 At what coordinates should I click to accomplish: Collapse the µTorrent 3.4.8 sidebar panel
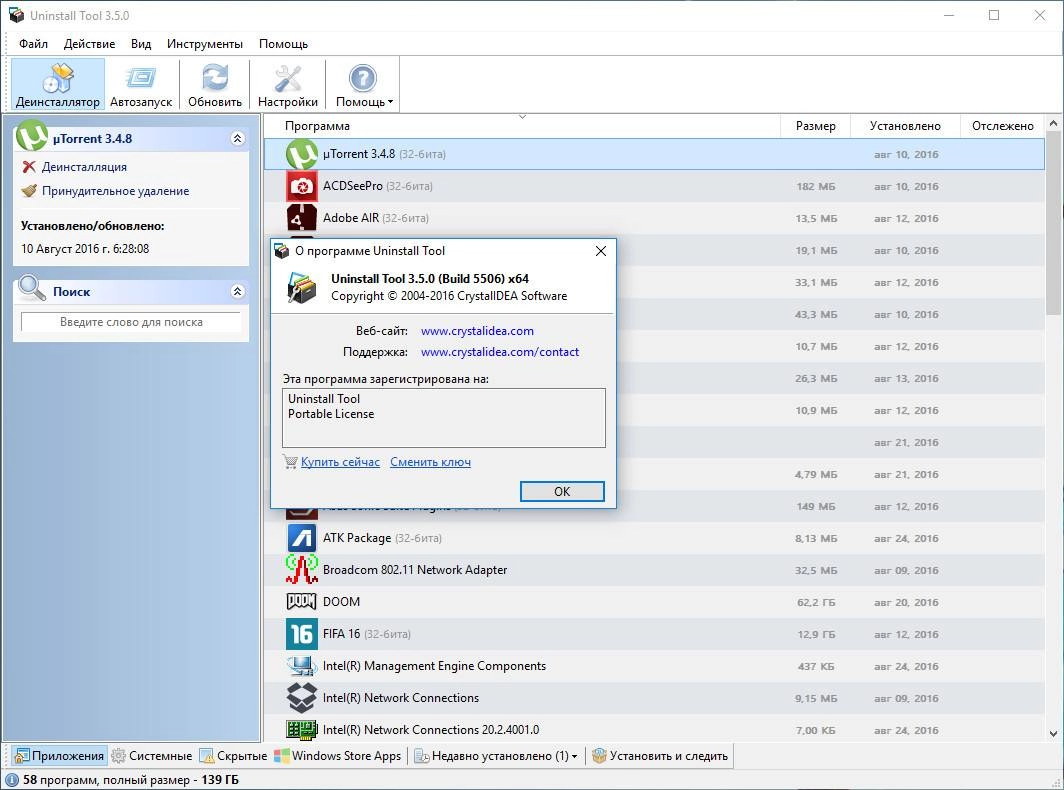pyautogui.click(x=238, y=138)
